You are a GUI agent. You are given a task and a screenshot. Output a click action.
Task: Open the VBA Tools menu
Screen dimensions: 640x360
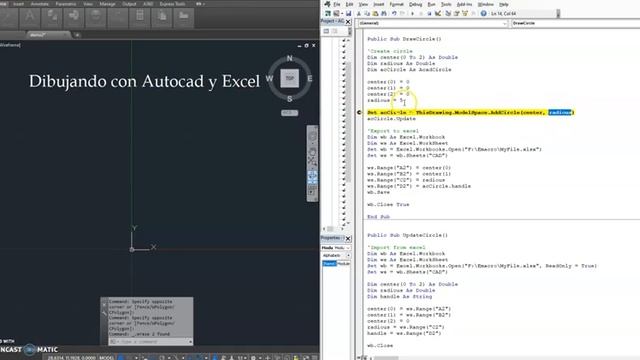[x=446, y=4]
